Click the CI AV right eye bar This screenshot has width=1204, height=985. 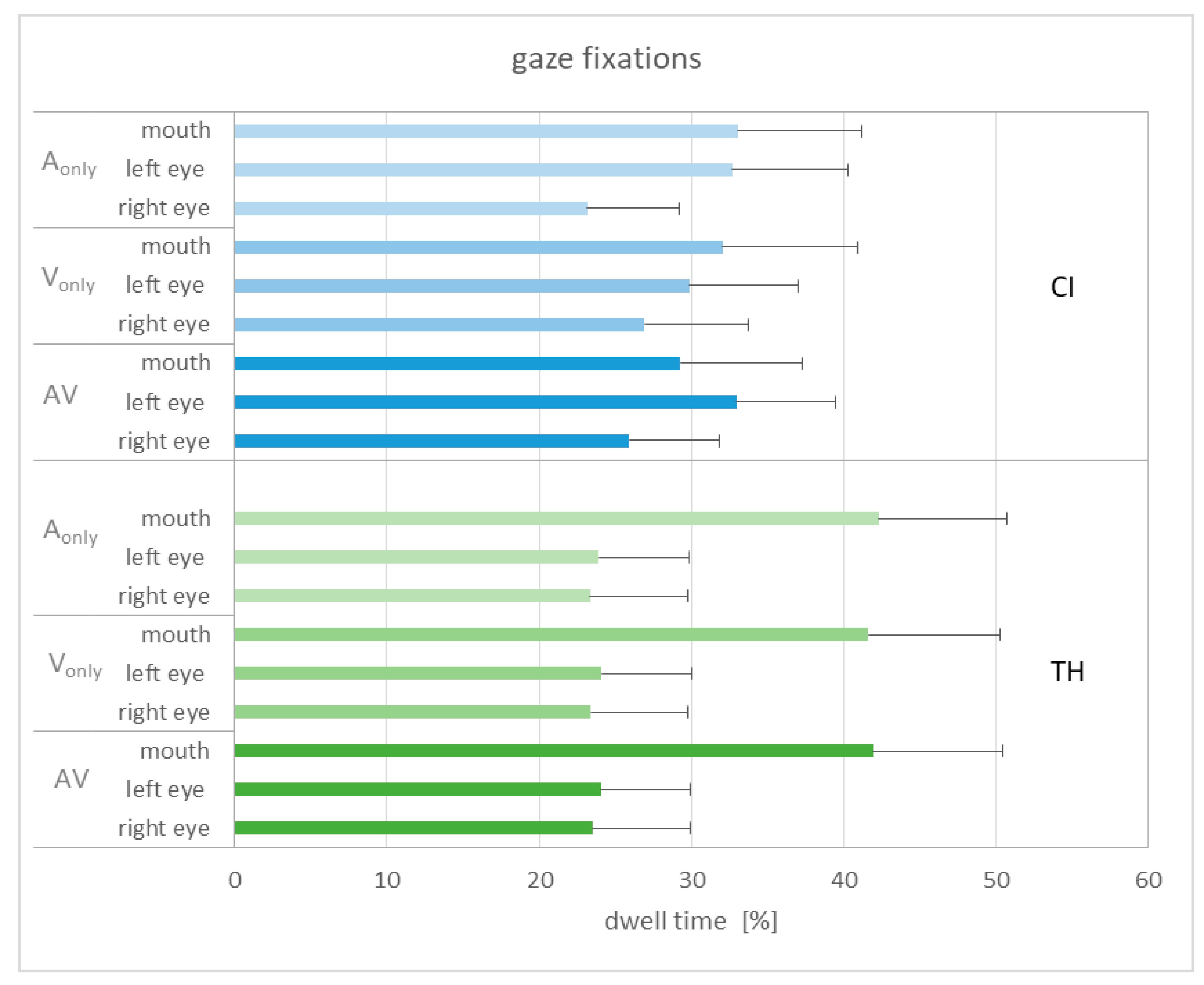pyautogui.click(x=431, y=441)
